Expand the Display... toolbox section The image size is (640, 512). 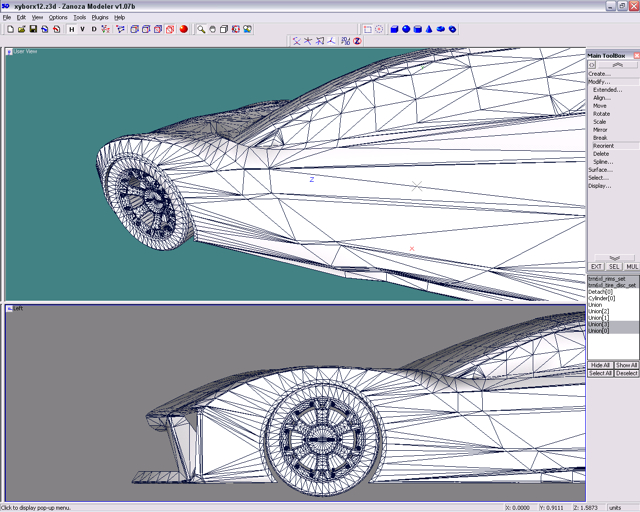[x=600, y=186]
